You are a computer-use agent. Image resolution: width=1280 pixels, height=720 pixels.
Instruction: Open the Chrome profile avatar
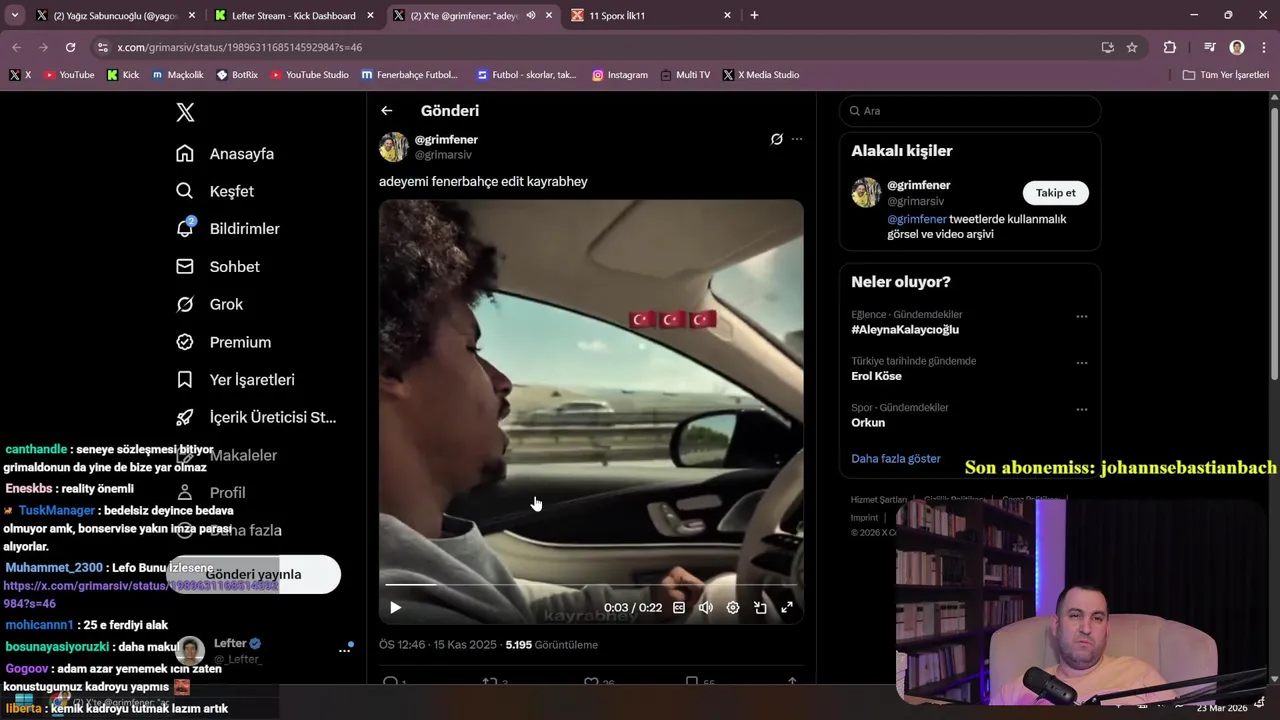pyautogui.click(x=1237, y=47)
